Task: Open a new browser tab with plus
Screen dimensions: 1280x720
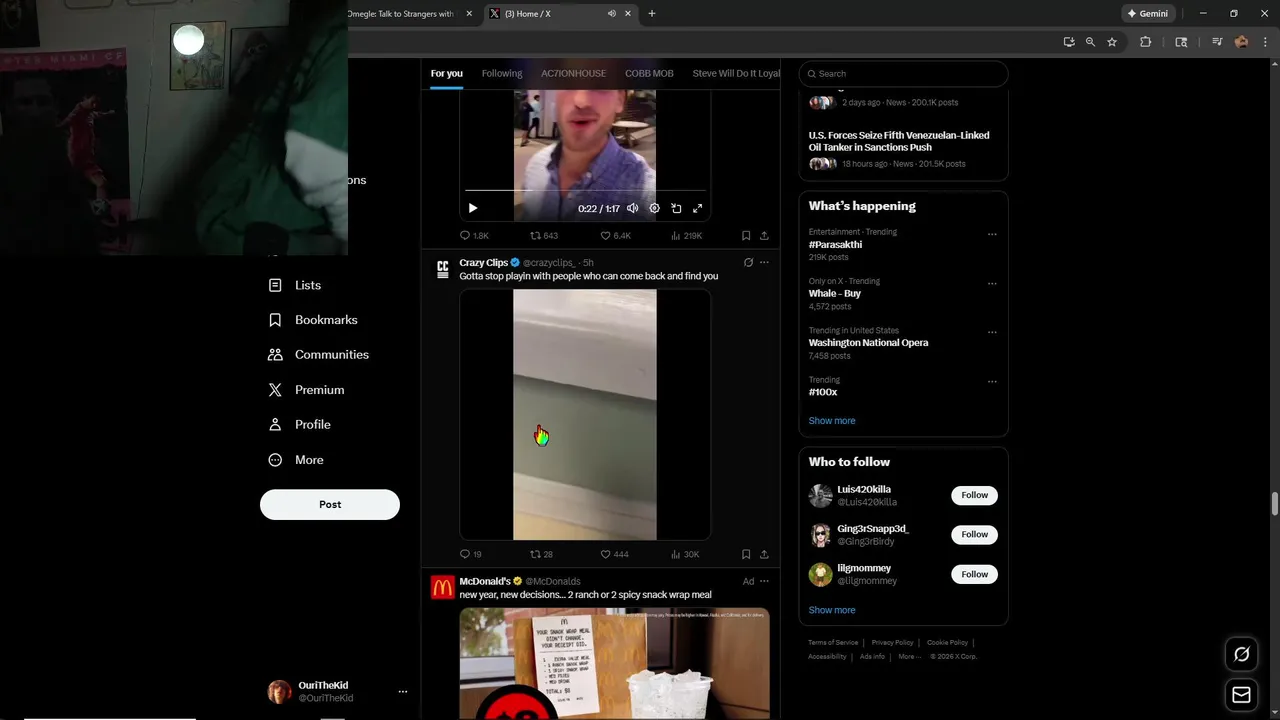Action: (652, 14)
